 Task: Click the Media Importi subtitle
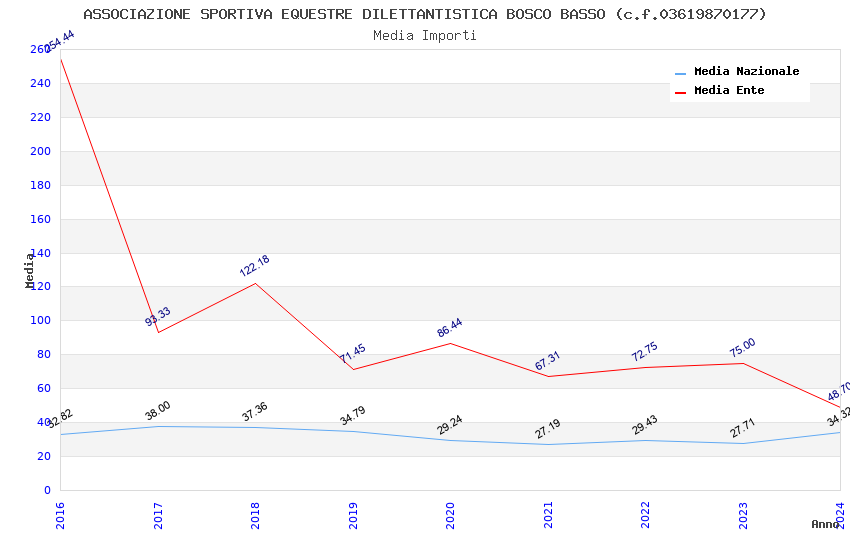pyautogui.click(x=424, y=35)
